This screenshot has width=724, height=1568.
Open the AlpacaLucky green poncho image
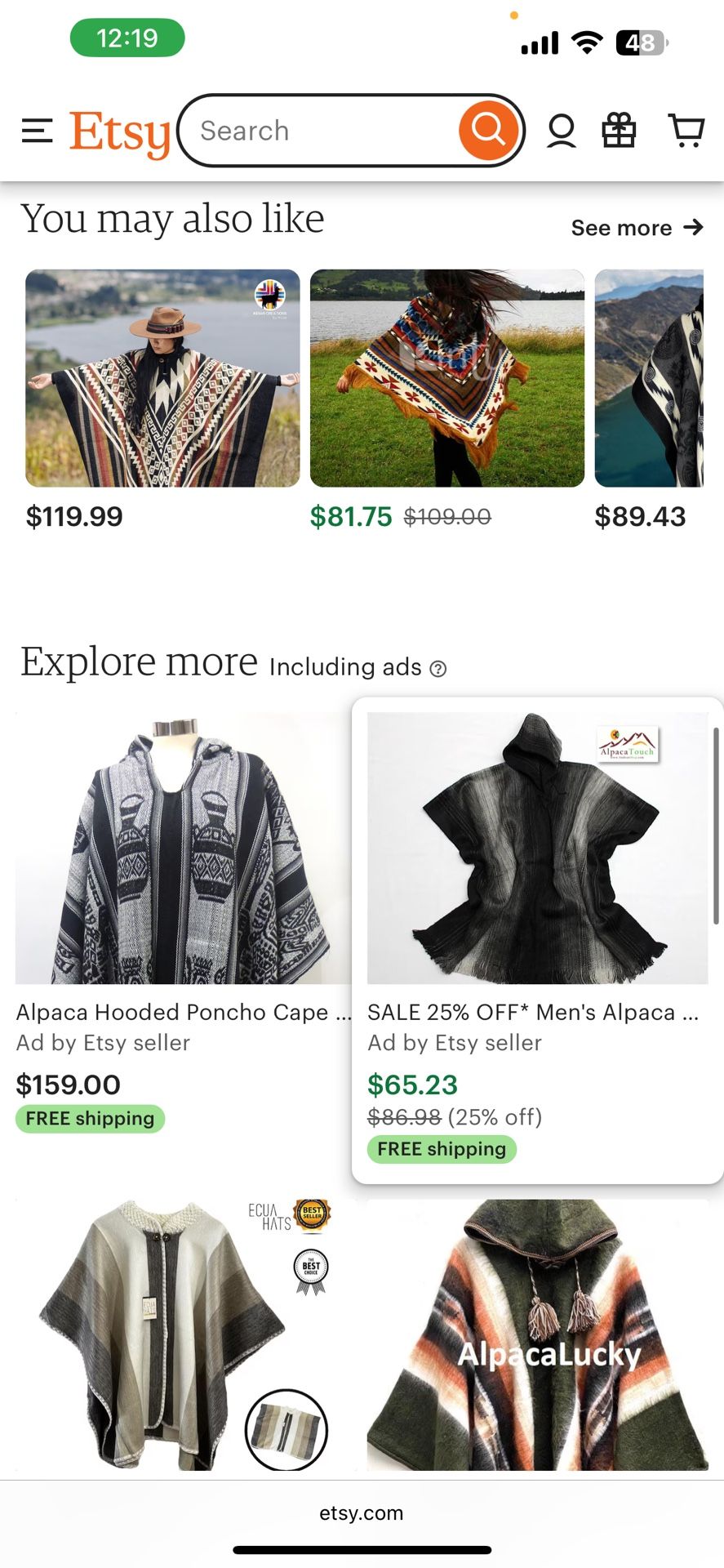pyautogui.click(x=537, y=1335)
